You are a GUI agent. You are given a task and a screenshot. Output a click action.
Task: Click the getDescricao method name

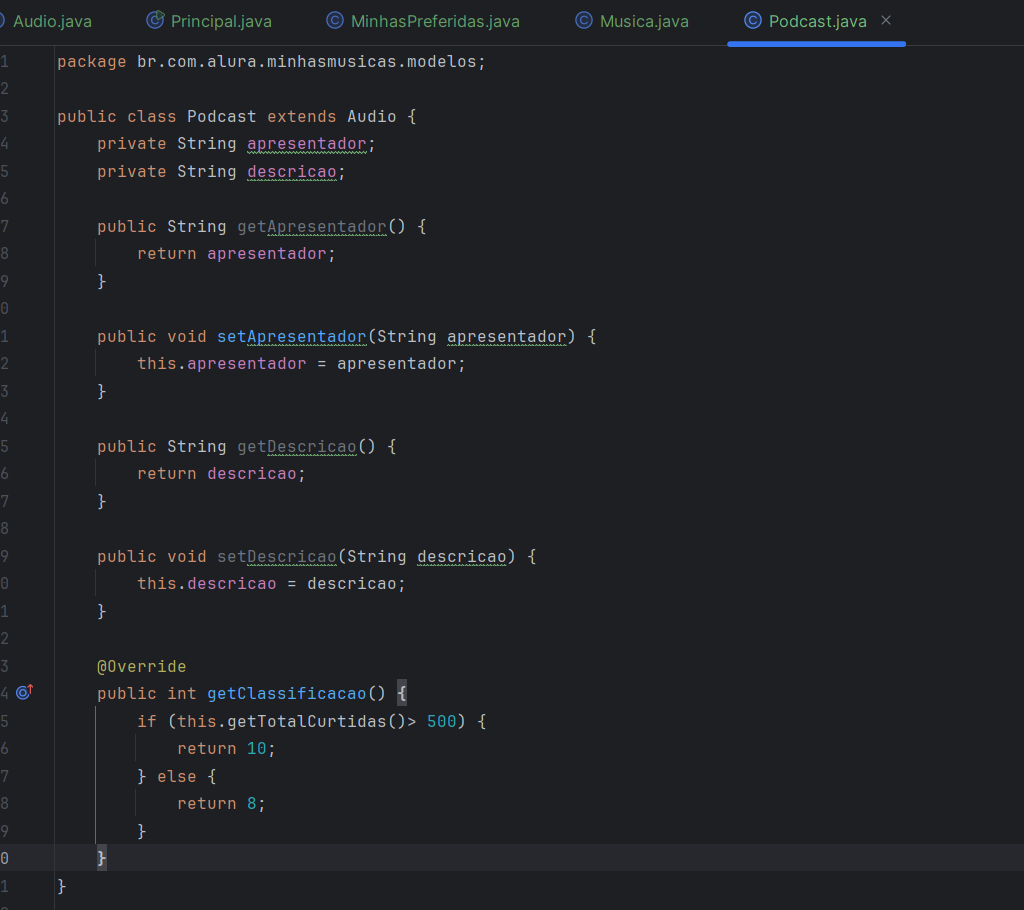[297, 446]
